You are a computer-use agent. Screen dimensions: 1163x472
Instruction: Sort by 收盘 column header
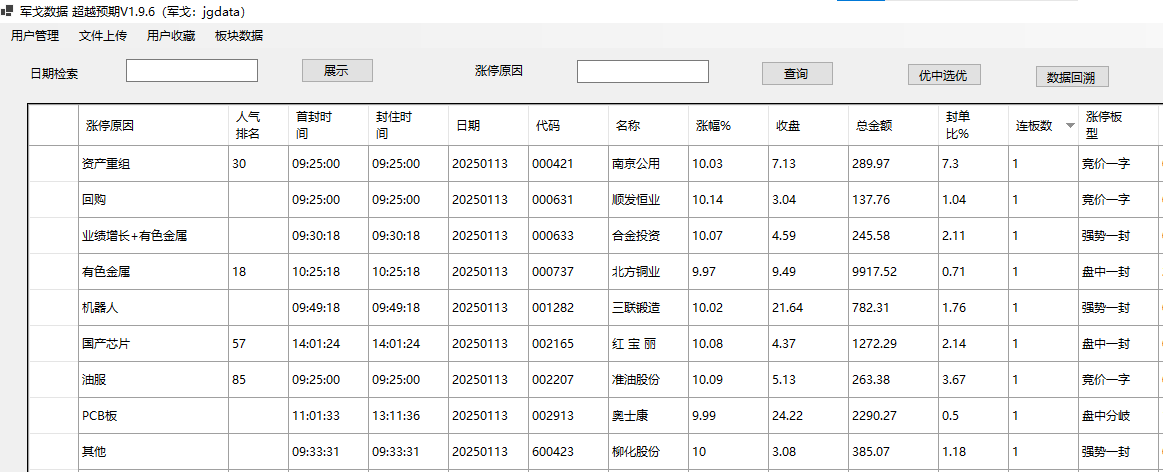pos(809,125)
